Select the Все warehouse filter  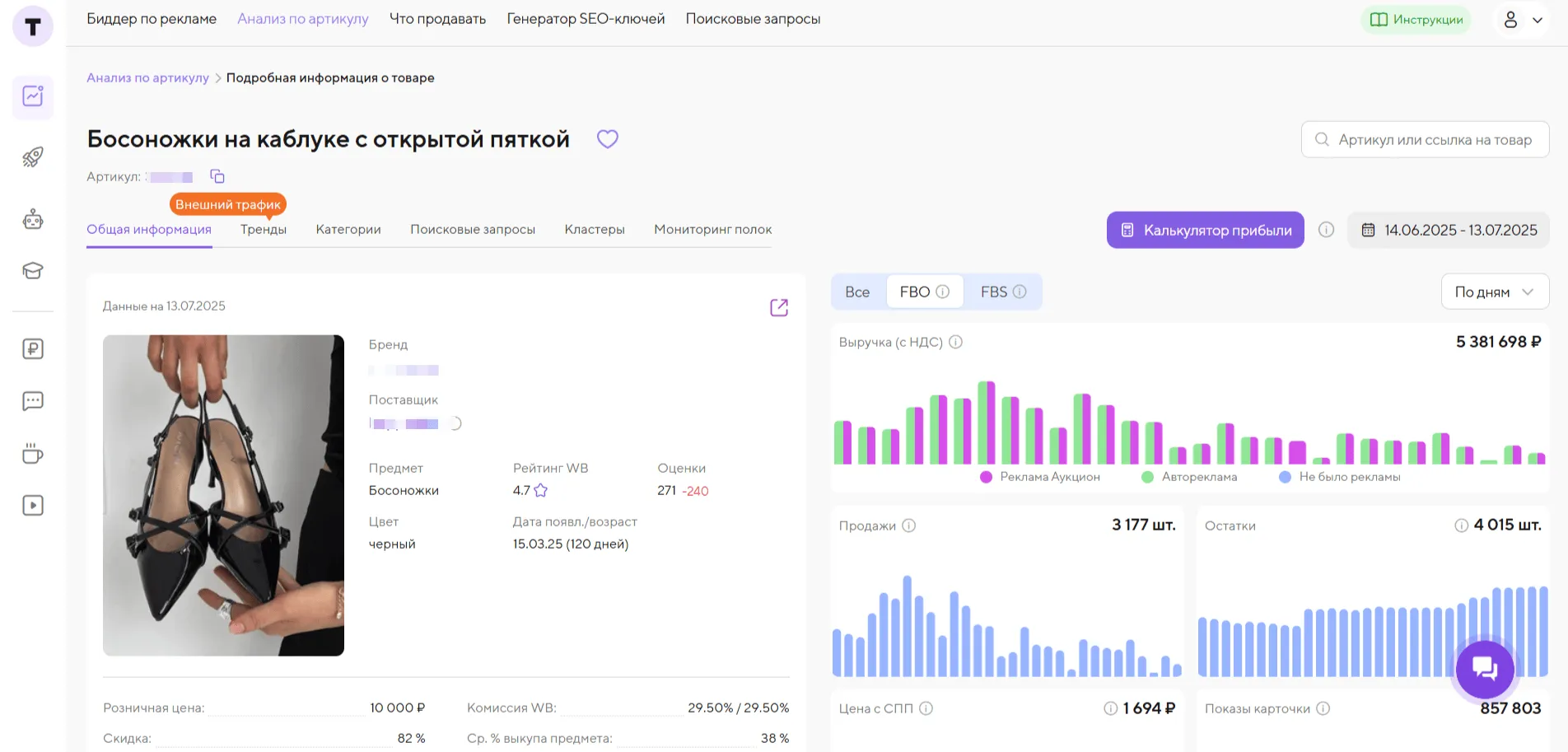[x=857, y=292]
